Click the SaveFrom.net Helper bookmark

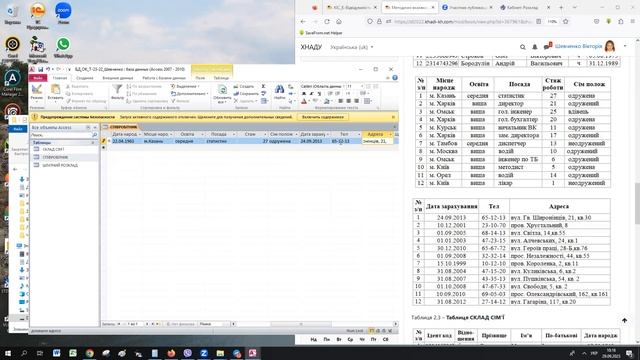[321, 33]
